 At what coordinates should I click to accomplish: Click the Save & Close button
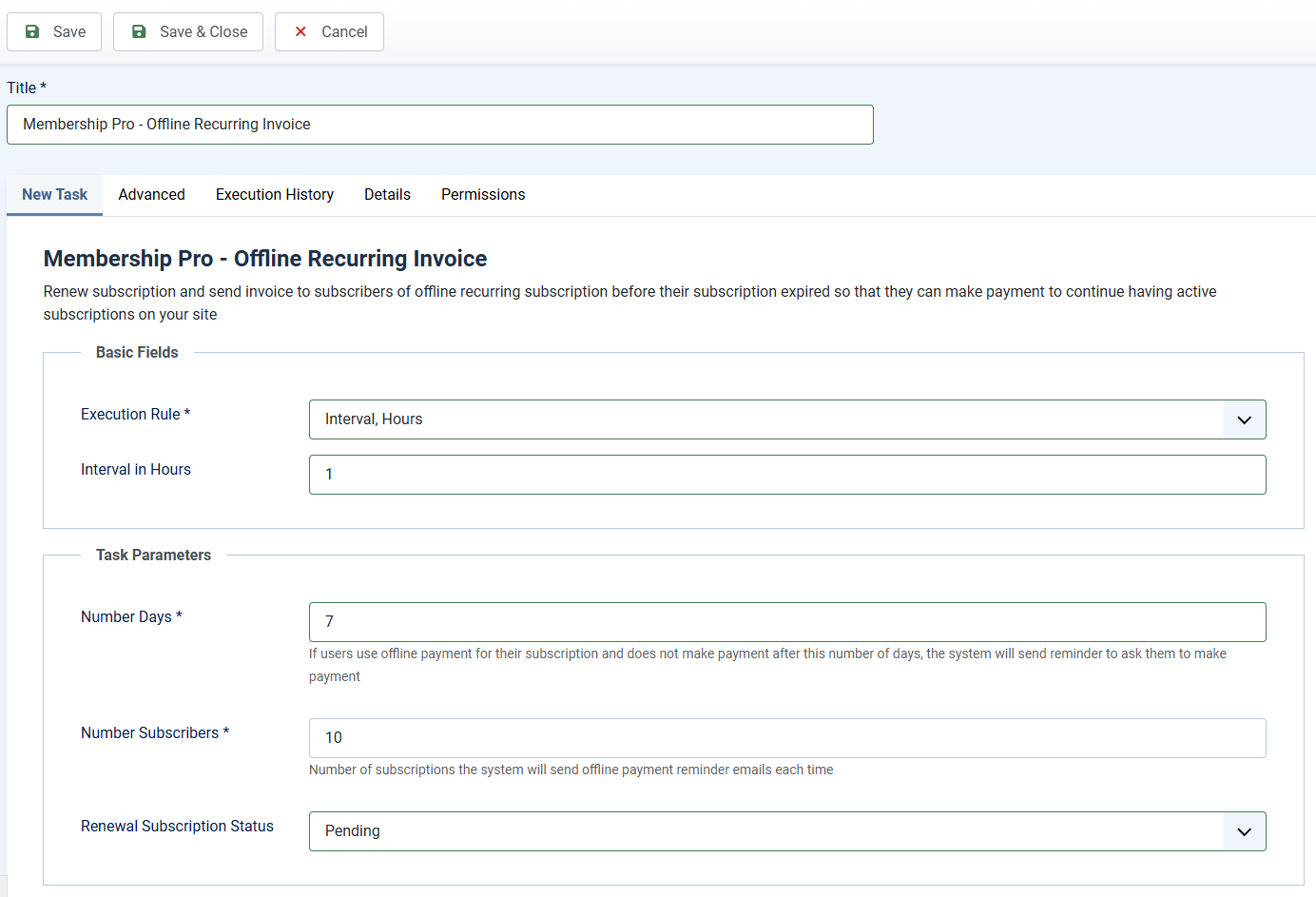coord(188,31)
